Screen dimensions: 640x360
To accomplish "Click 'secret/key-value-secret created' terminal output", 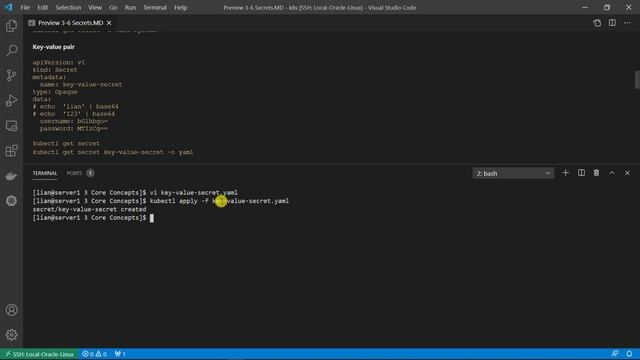I will [x=89, y=209].
